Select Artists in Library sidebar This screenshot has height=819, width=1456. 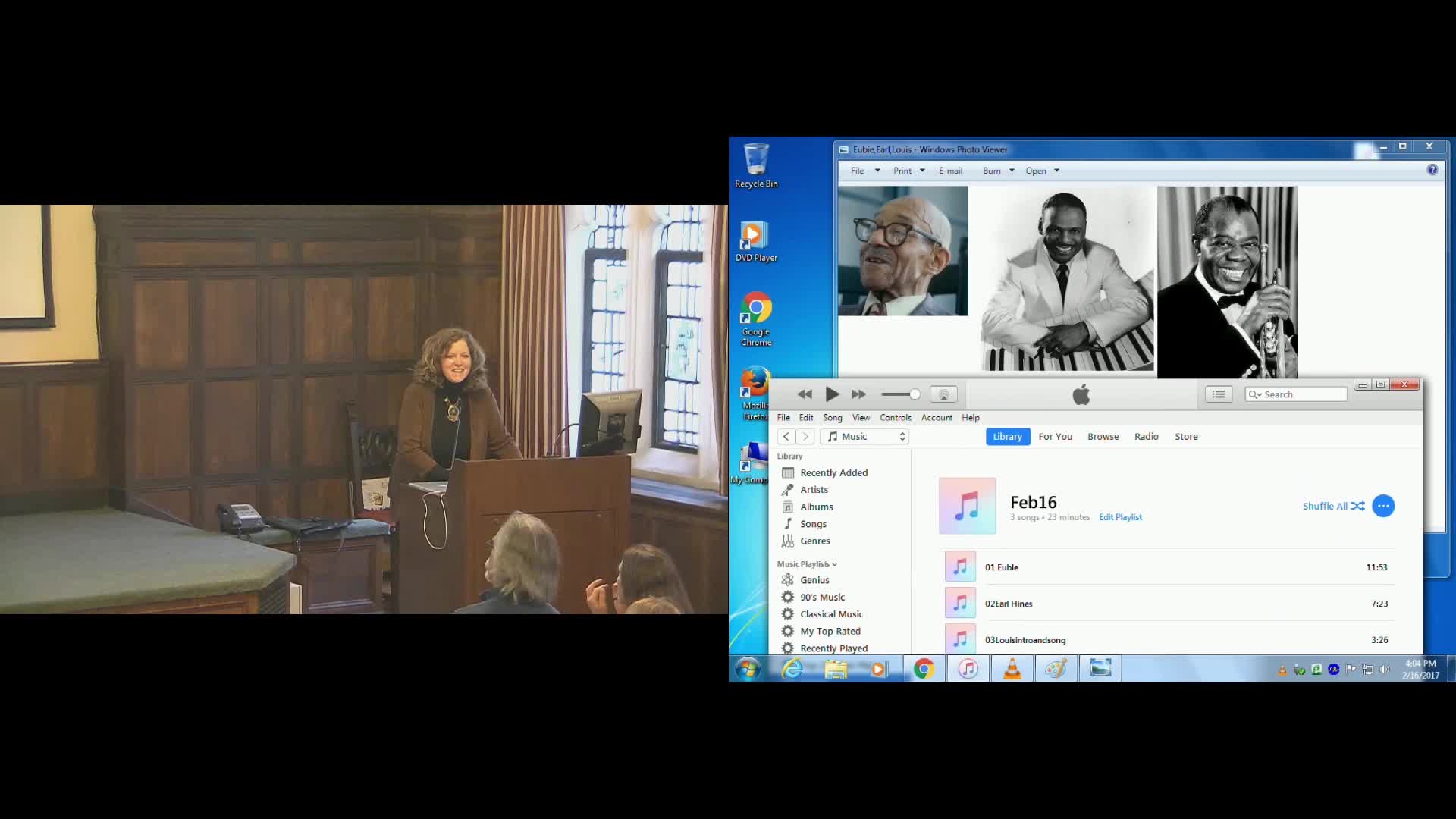pyautogui.click(x=814, y=490)
